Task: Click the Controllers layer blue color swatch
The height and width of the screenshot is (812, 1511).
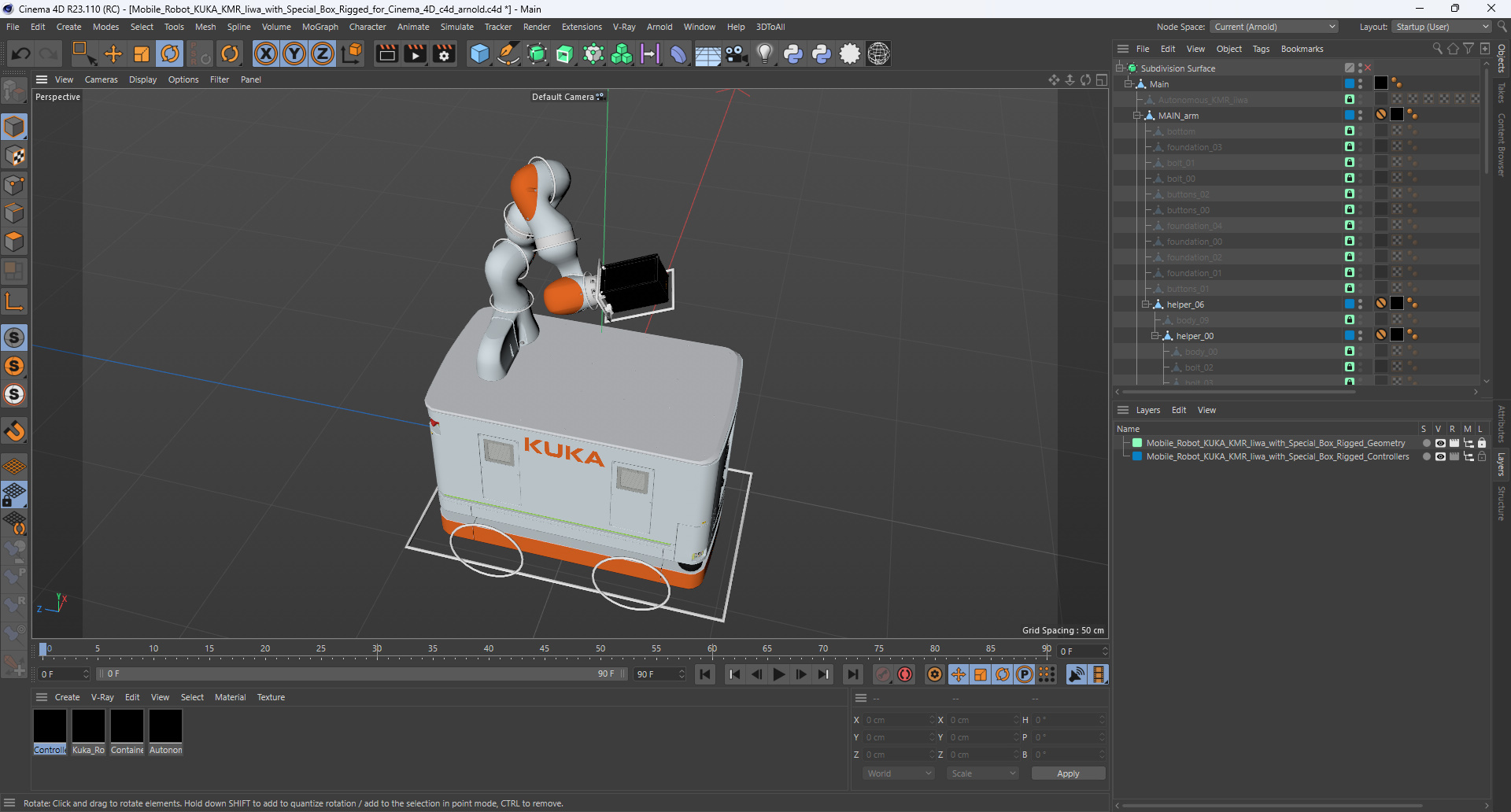Action: click(1137, 456)
